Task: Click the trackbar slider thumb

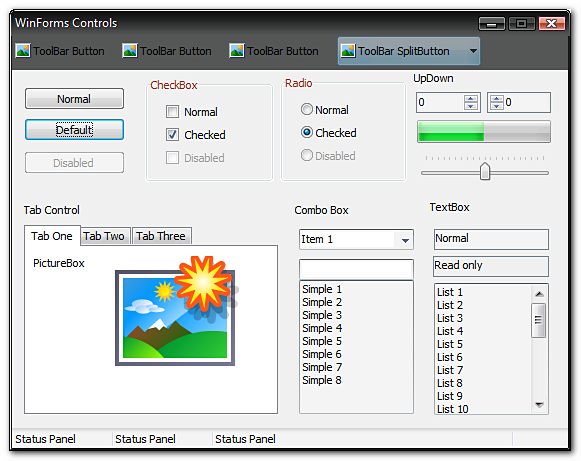Action: pyautogui.click(x=485, y=171)
